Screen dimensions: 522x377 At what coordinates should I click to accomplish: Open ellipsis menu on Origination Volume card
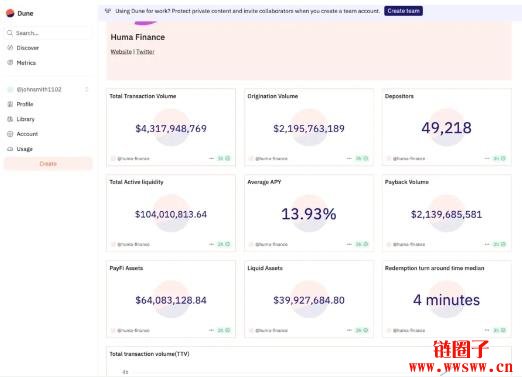pyautogui.click(x=349, y=158)
